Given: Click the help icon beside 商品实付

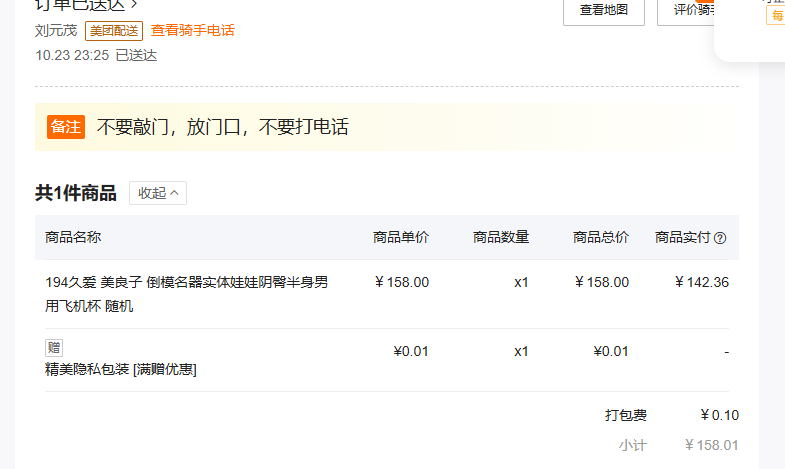Looking at the screenshot, I should (x=720, y=238).
